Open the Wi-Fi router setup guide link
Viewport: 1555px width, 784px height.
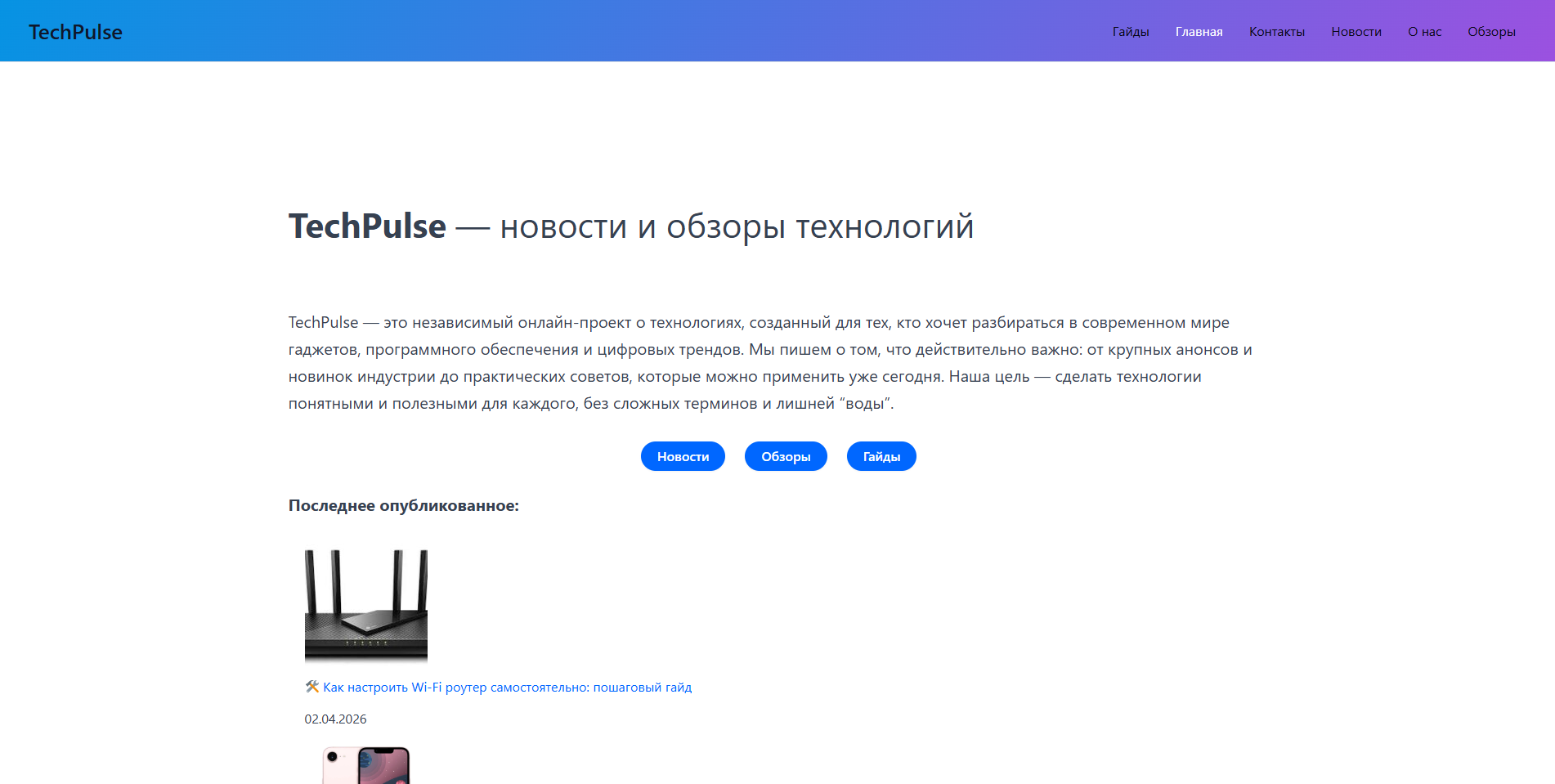[507, 688]
